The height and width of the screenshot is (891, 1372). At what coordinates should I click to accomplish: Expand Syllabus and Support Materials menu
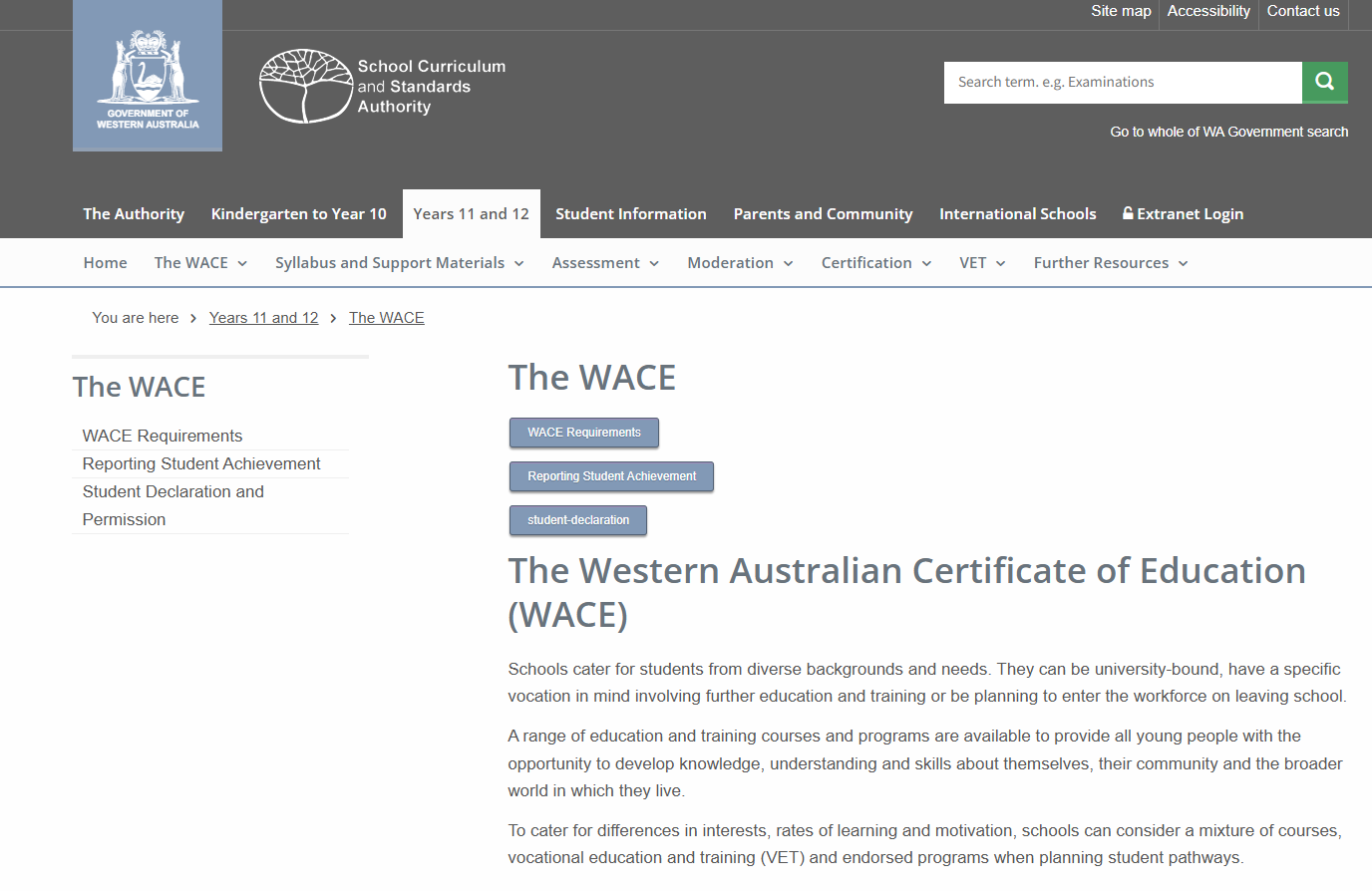399,263
